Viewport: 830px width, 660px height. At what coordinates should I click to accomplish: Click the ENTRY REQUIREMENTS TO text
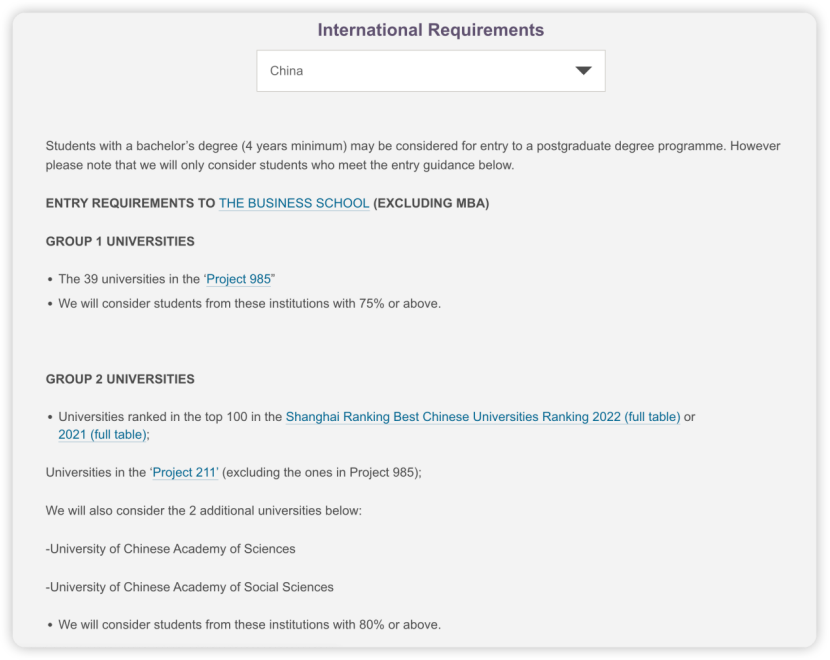(x=130, y=203)
